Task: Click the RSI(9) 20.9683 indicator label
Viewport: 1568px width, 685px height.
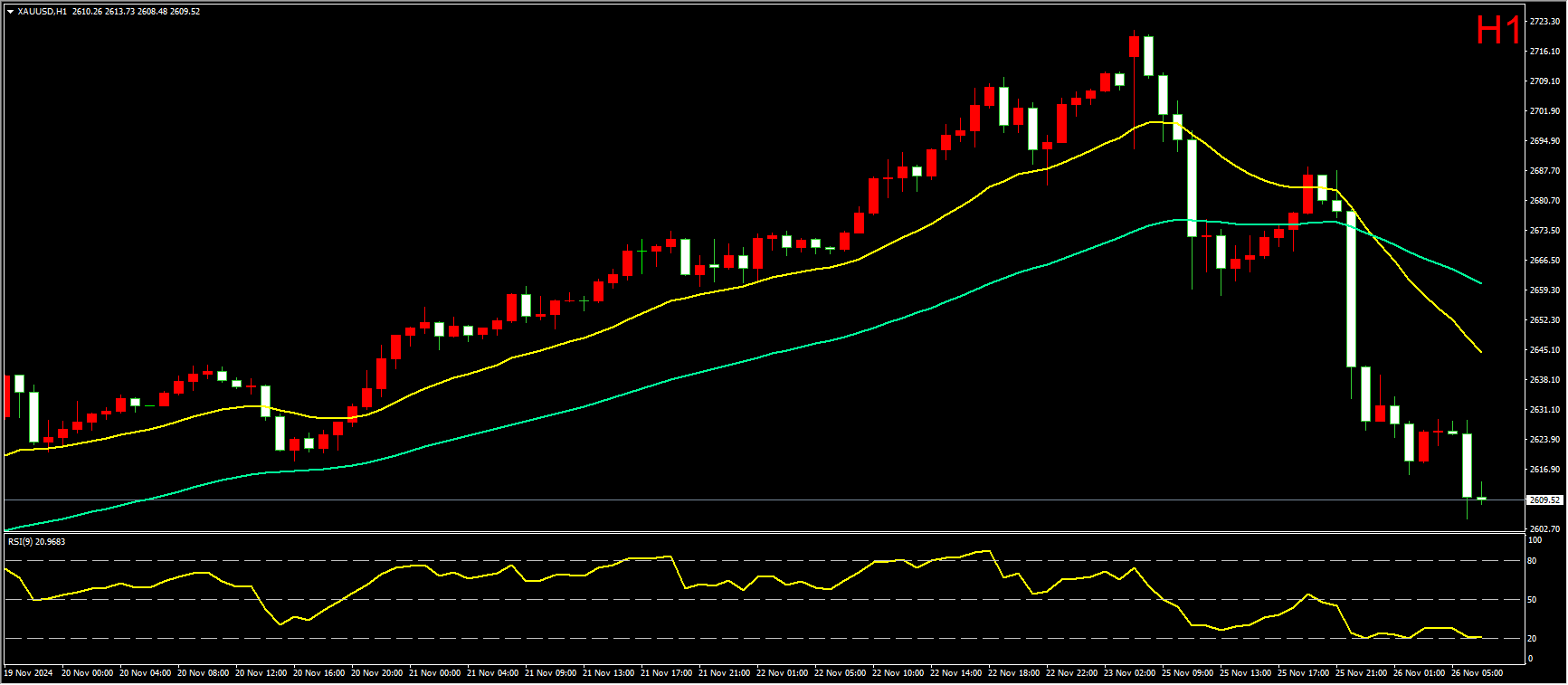Action: pyautogui.click(x=36, y=542)
